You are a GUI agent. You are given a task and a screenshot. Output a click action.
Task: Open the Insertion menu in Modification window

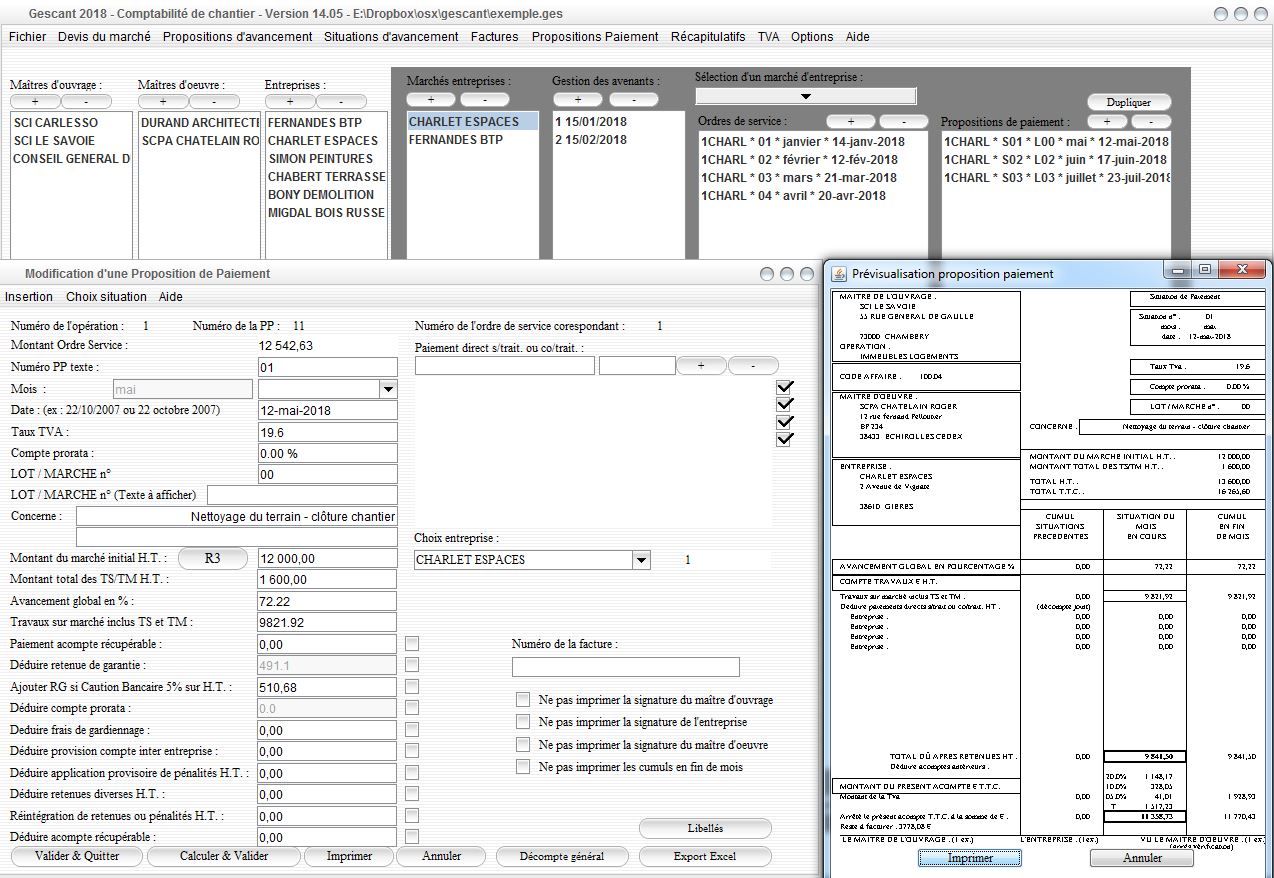pyautogui.click(x=29, y=297)
